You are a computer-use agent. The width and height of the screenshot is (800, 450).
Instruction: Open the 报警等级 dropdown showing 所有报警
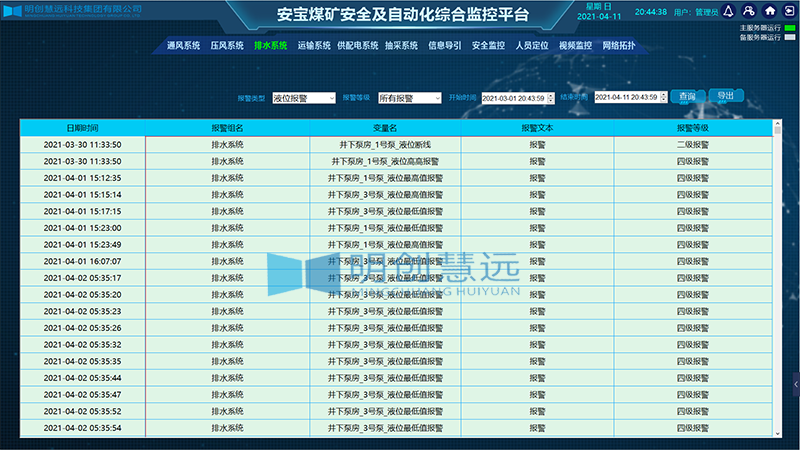click(x=409, y=98)
